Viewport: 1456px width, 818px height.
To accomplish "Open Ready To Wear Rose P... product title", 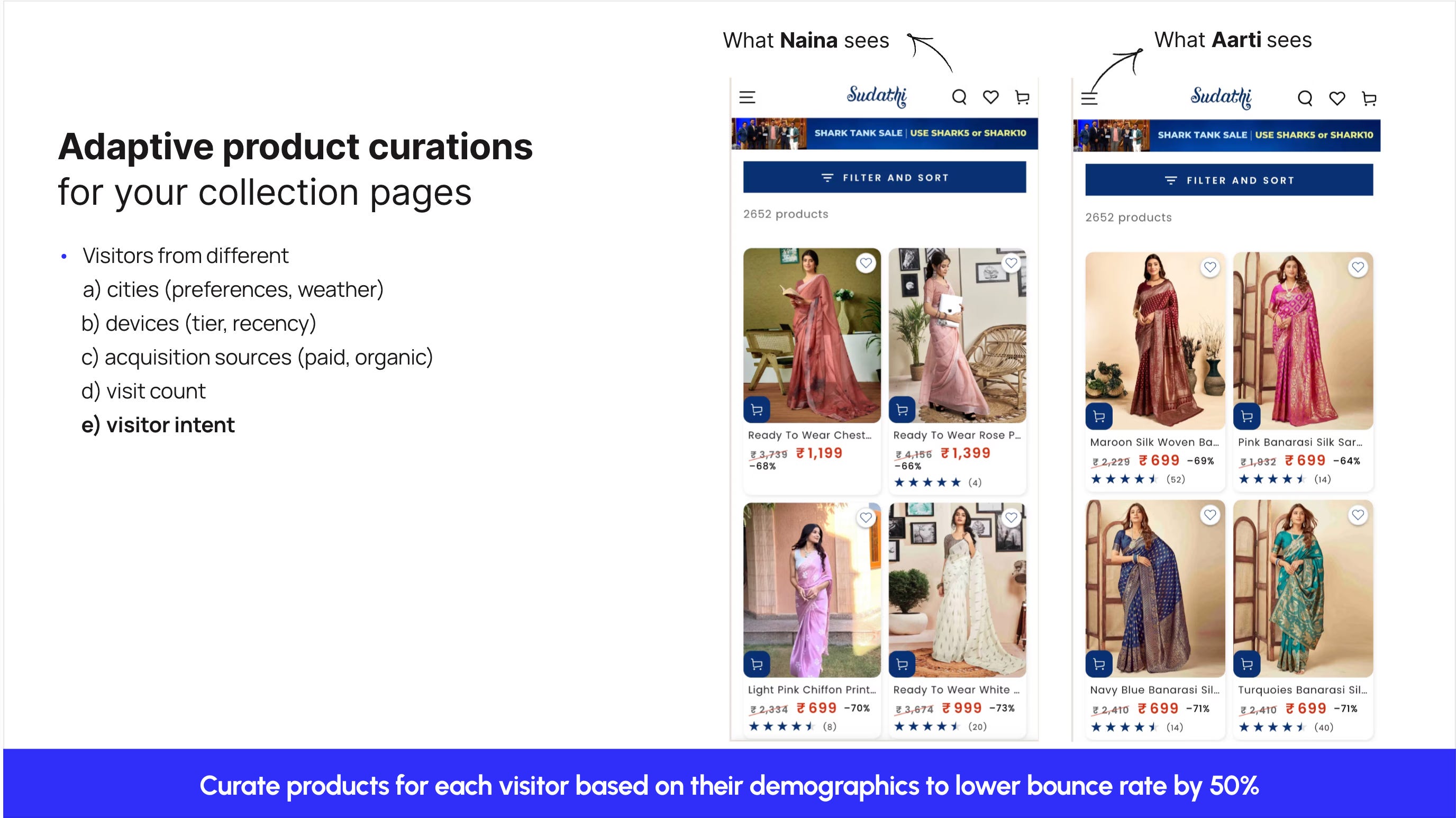I will click(957, 435).
